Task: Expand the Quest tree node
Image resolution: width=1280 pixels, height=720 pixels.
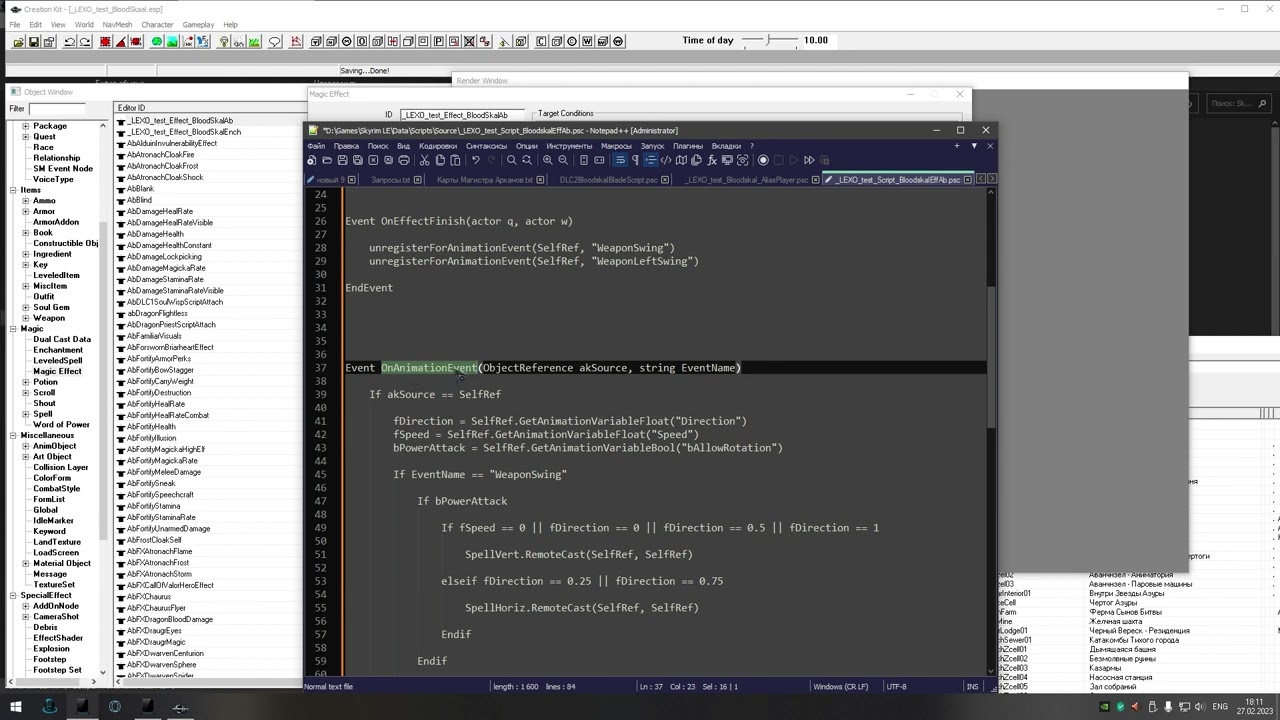Action: (25, 137)
